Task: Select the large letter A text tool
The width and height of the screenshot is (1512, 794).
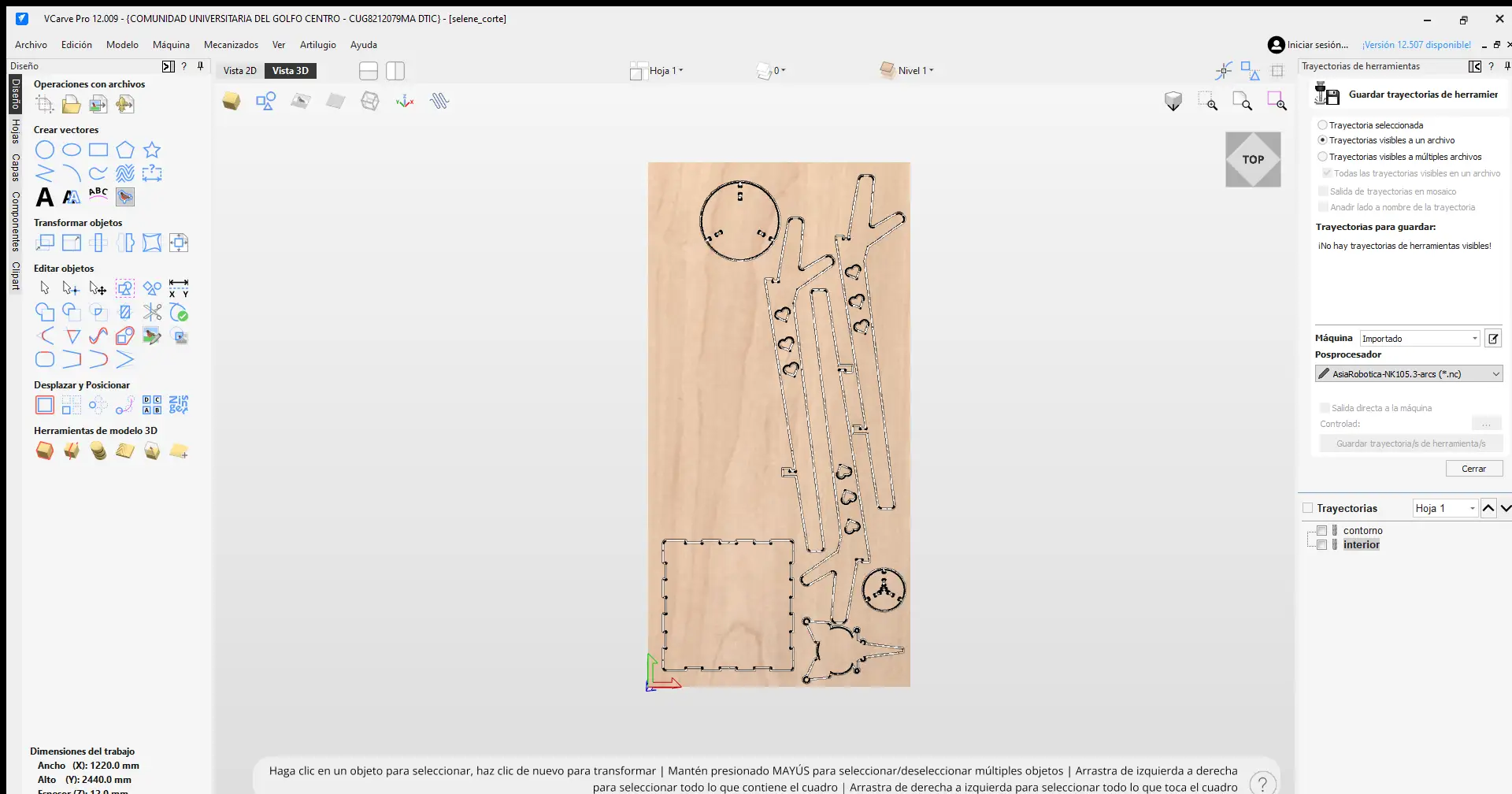Action: pos(45,197)
